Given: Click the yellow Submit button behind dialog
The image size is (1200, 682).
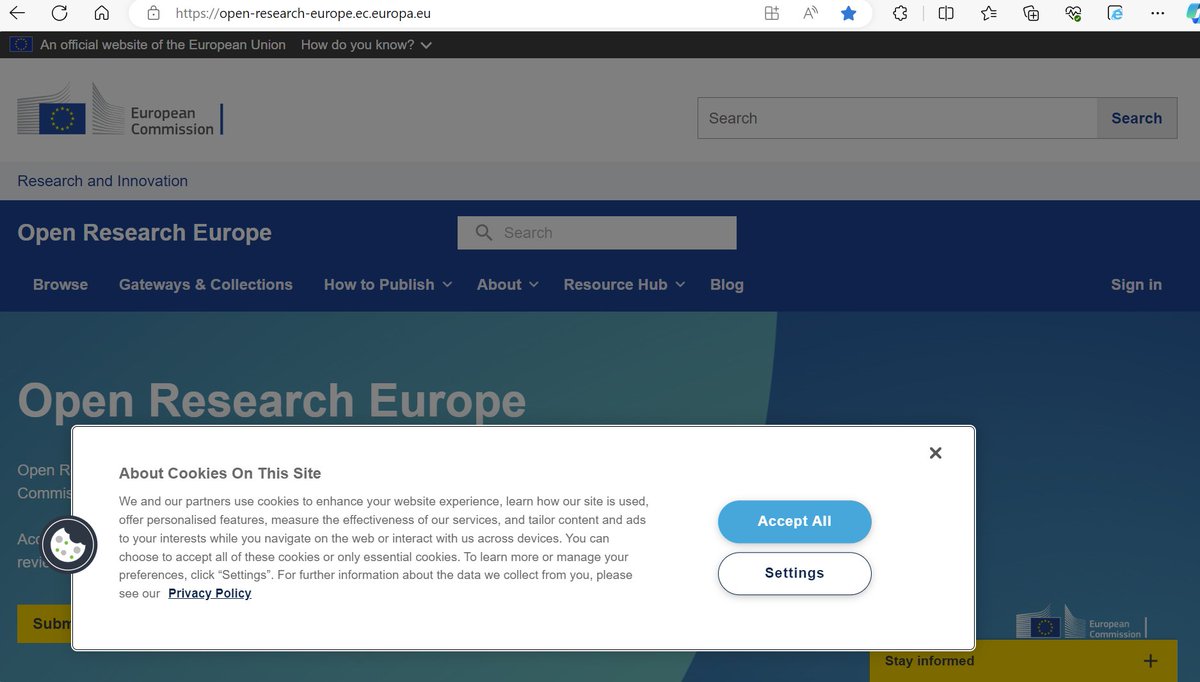Looking at the screenshot, I should pos(44,624).
